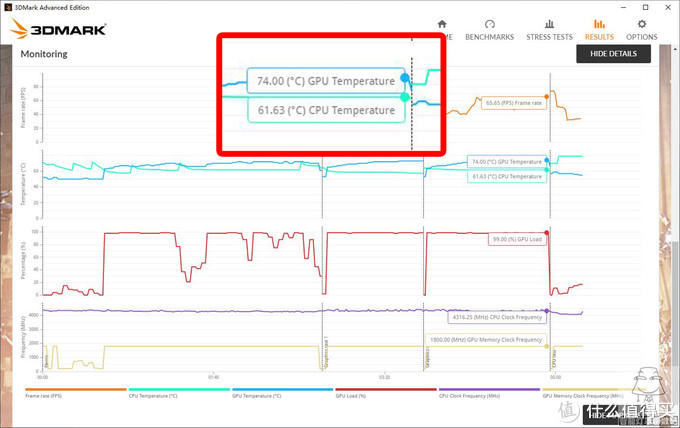Screen dimensions: 680x428
Task: Open Benchmarks via the gauge icon
Action: (x=490, y=24)
